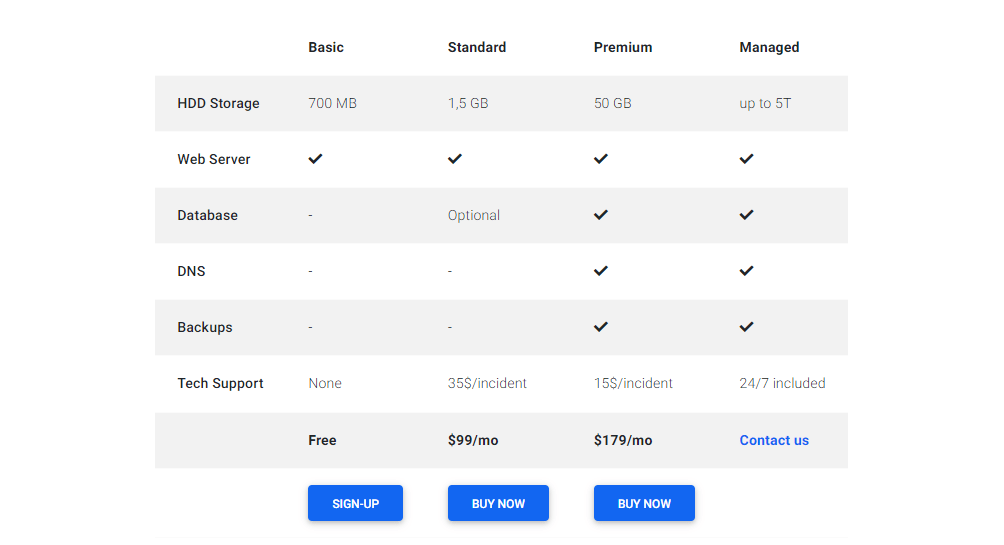Click the $99/mo price
1004x545 pixels.
click(x=473, y=440)
